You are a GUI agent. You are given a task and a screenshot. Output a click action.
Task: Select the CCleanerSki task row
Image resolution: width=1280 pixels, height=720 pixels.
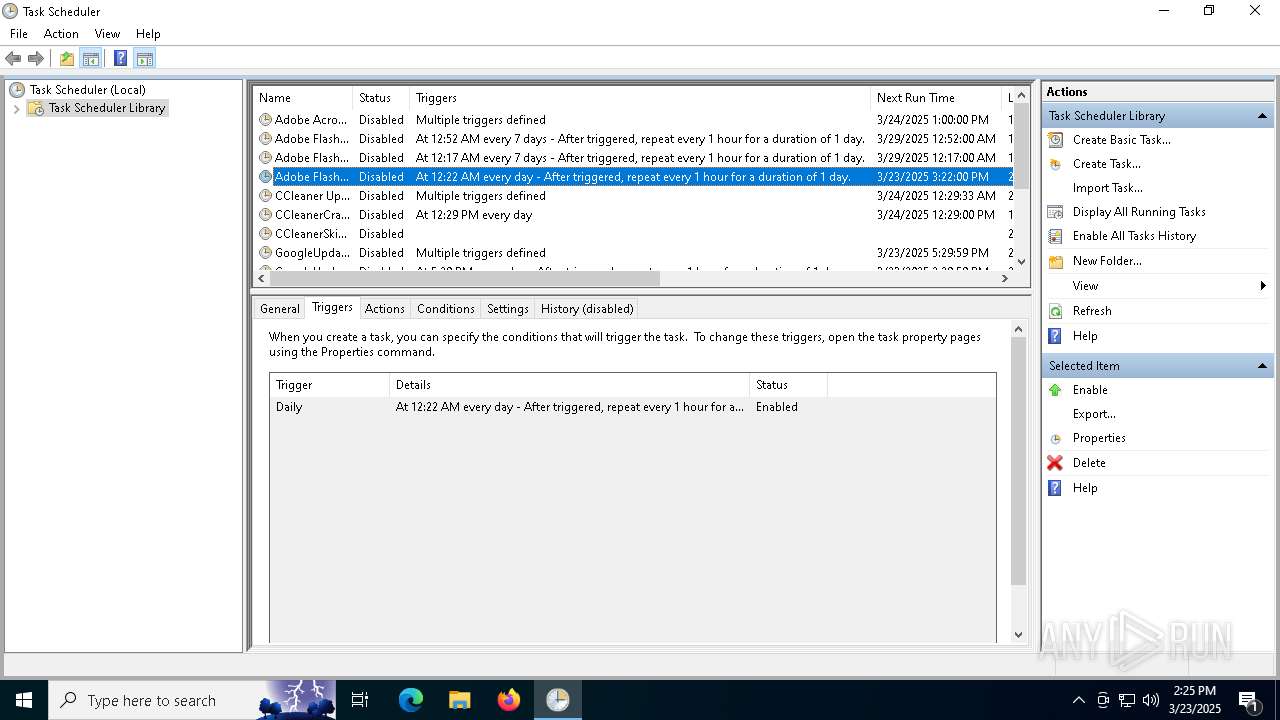point(635,234)
